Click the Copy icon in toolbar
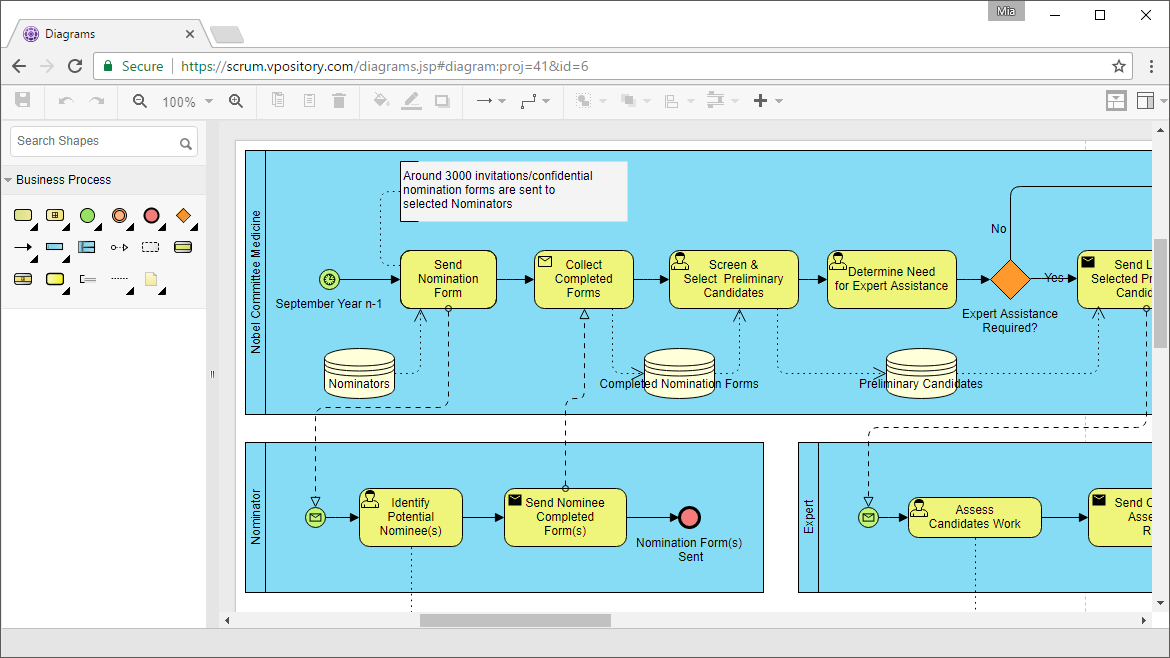 [x=278, y=100]
